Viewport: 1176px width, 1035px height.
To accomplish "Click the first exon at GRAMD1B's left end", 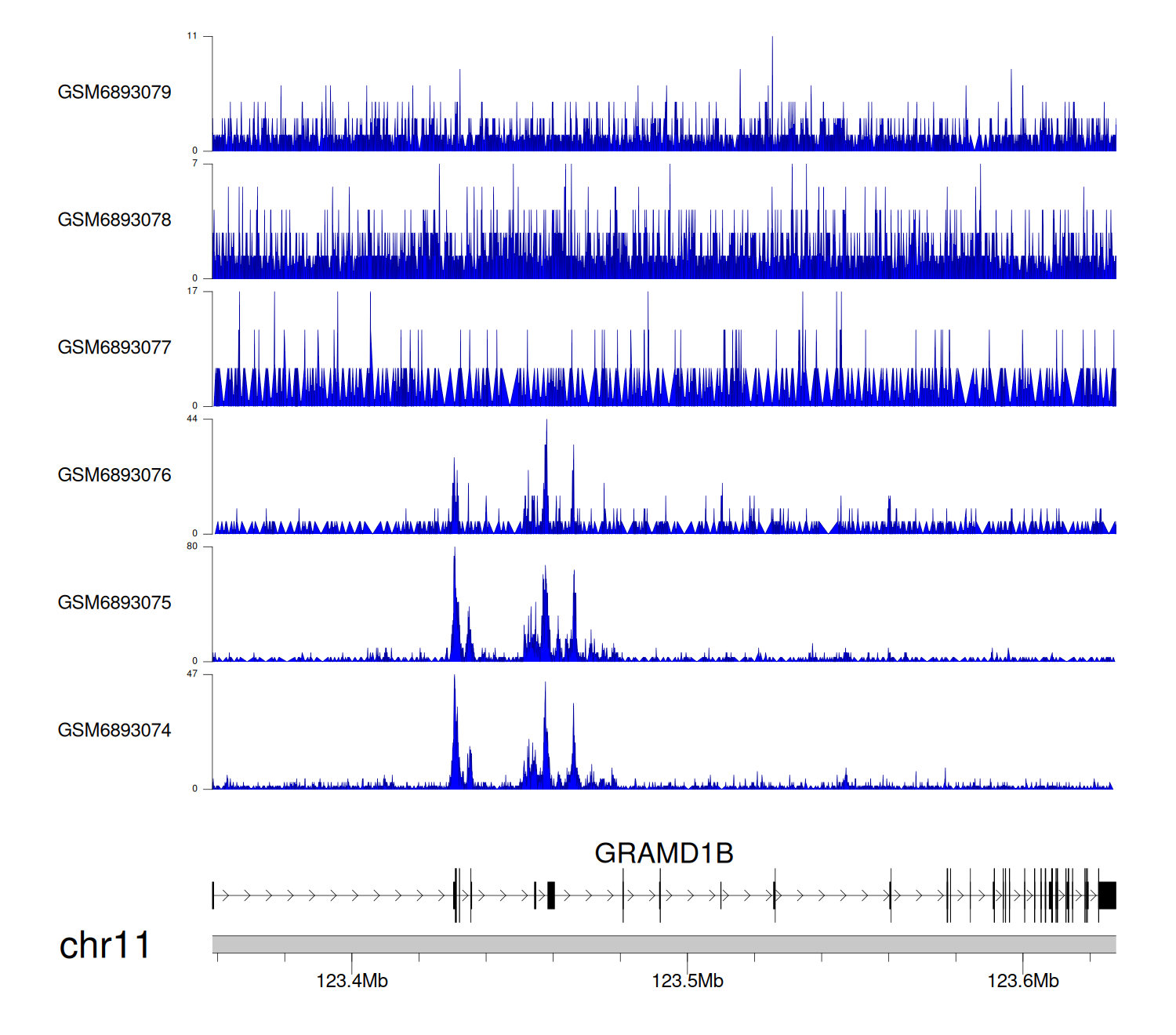I will click(x=213, y=895).
